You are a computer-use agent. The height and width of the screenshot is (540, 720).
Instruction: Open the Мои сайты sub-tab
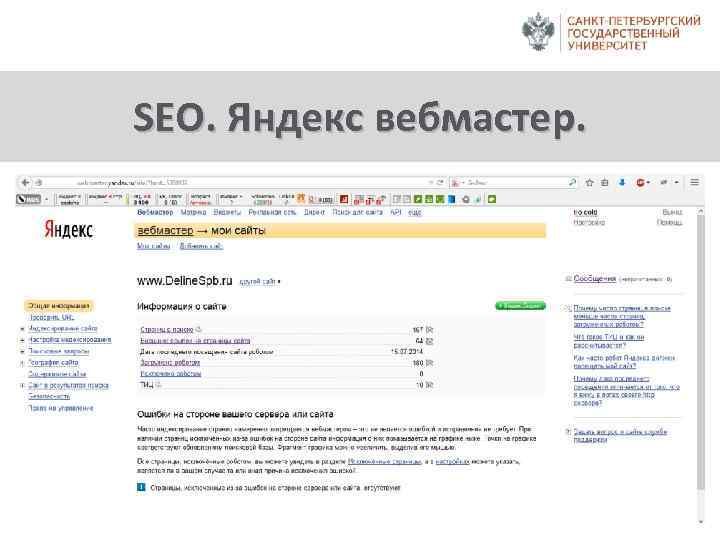(153, 246)
